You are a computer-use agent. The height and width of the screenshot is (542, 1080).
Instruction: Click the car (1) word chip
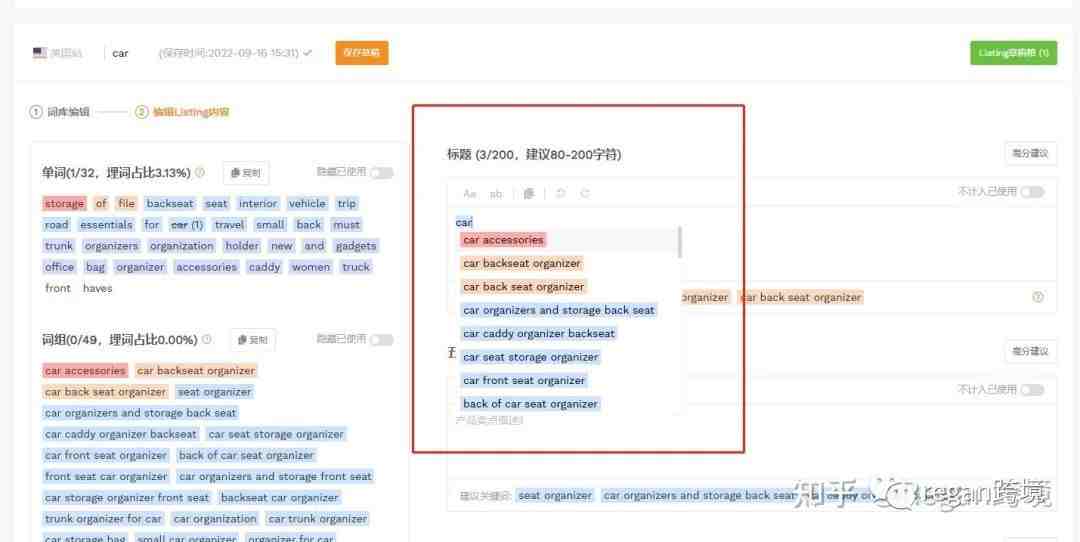[187, 225]
